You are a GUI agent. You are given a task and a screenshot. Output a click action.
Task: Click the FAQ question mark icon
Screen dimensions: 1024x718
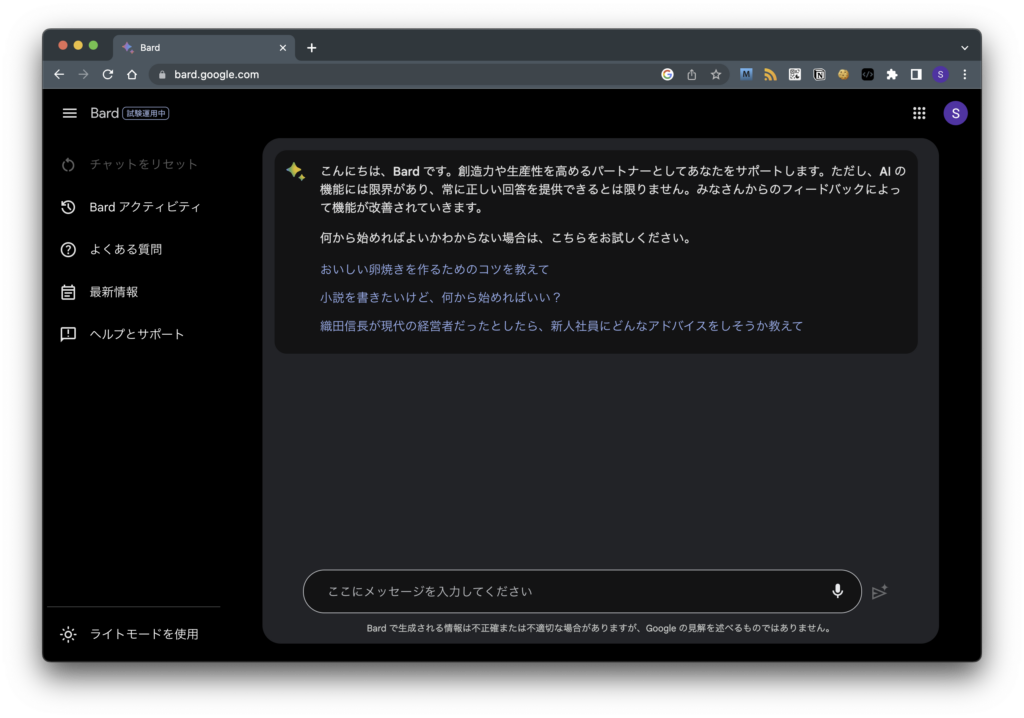(69, 250)
